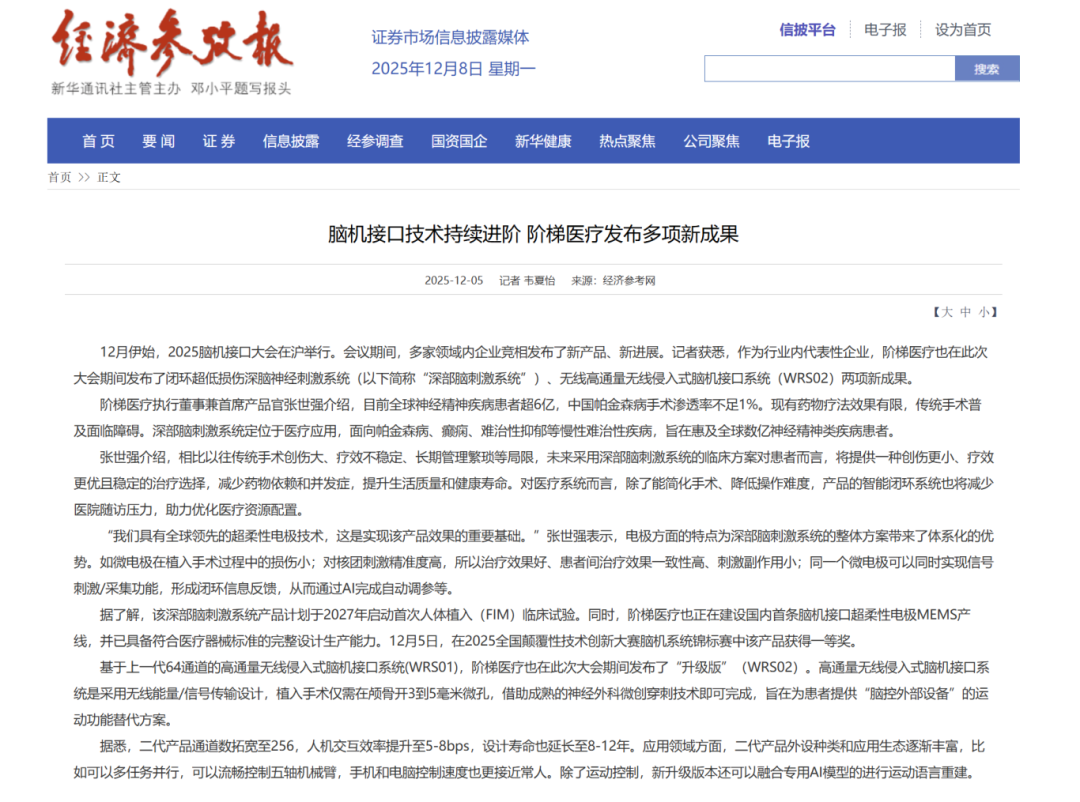Click 设为首页 link
This screenshot has width=1080, height=802.
coord(963,30)
